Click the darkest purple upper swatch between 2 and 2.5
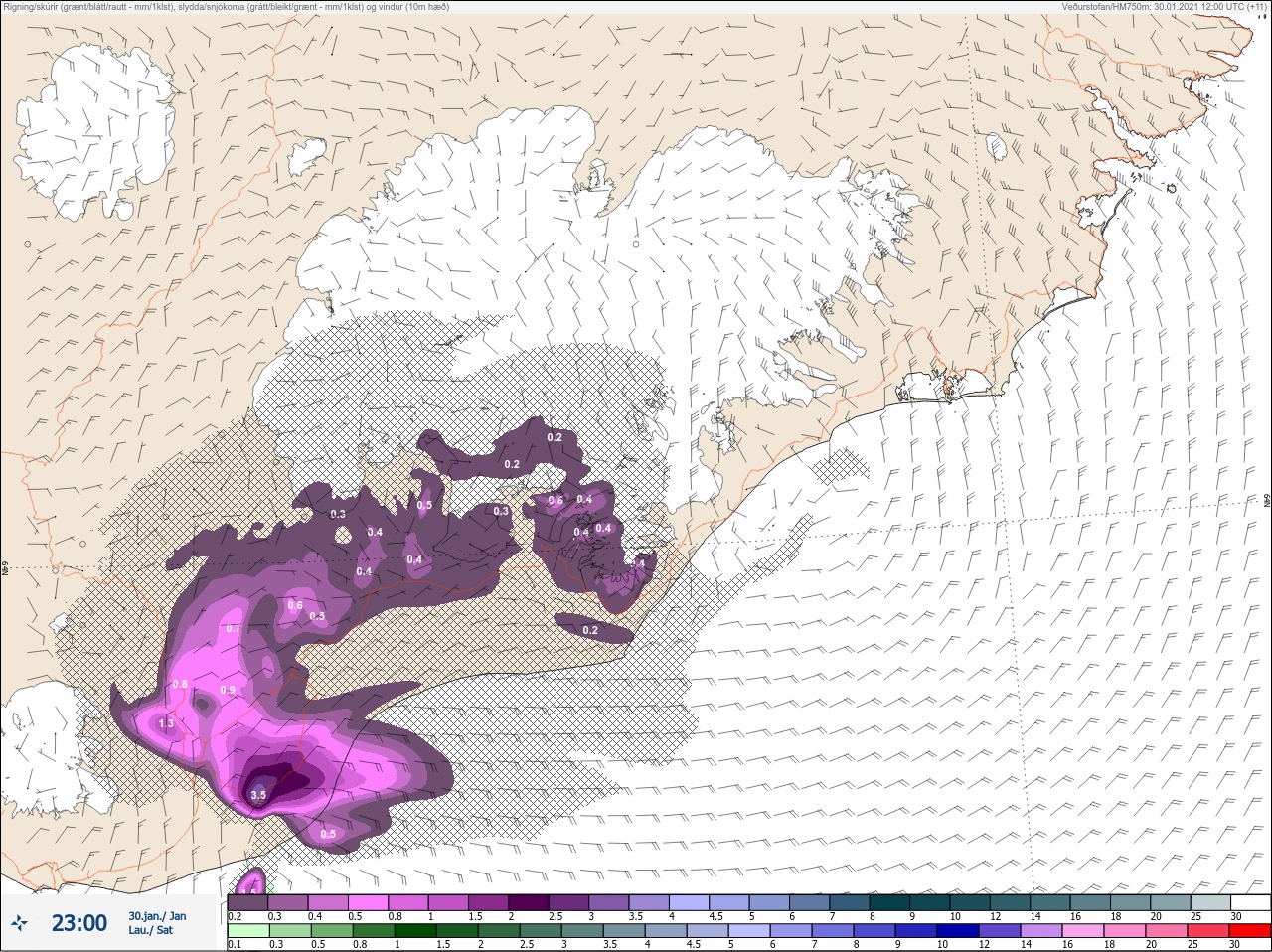The height and width of the screenshot is (952, 1272). pos(529,902)
